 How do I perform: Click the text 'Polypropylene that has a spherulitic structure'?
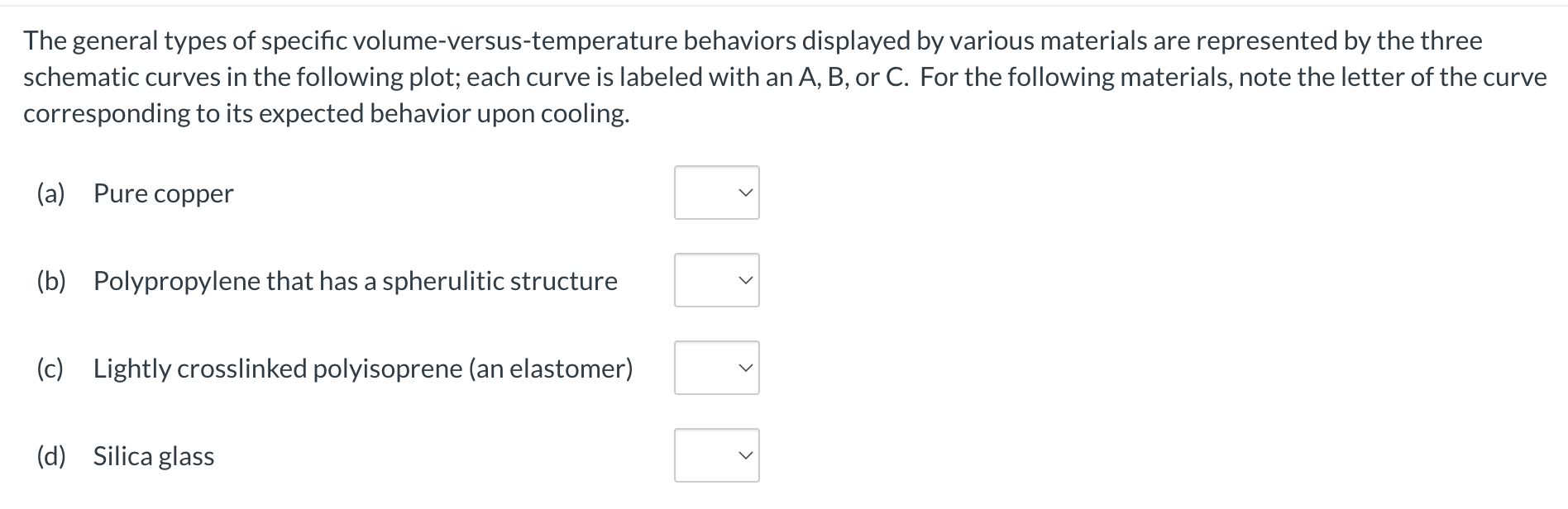pyautogui.click(x=354, y=281)
